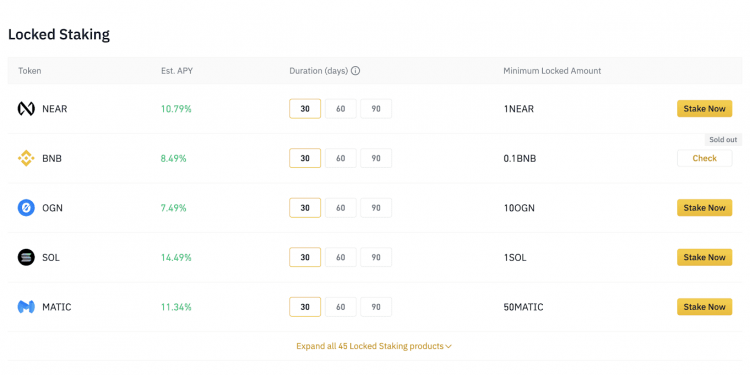The image size is (750, 375).
Task: Select 90 days duration for NEAR
Action: [x=376, y=109]
